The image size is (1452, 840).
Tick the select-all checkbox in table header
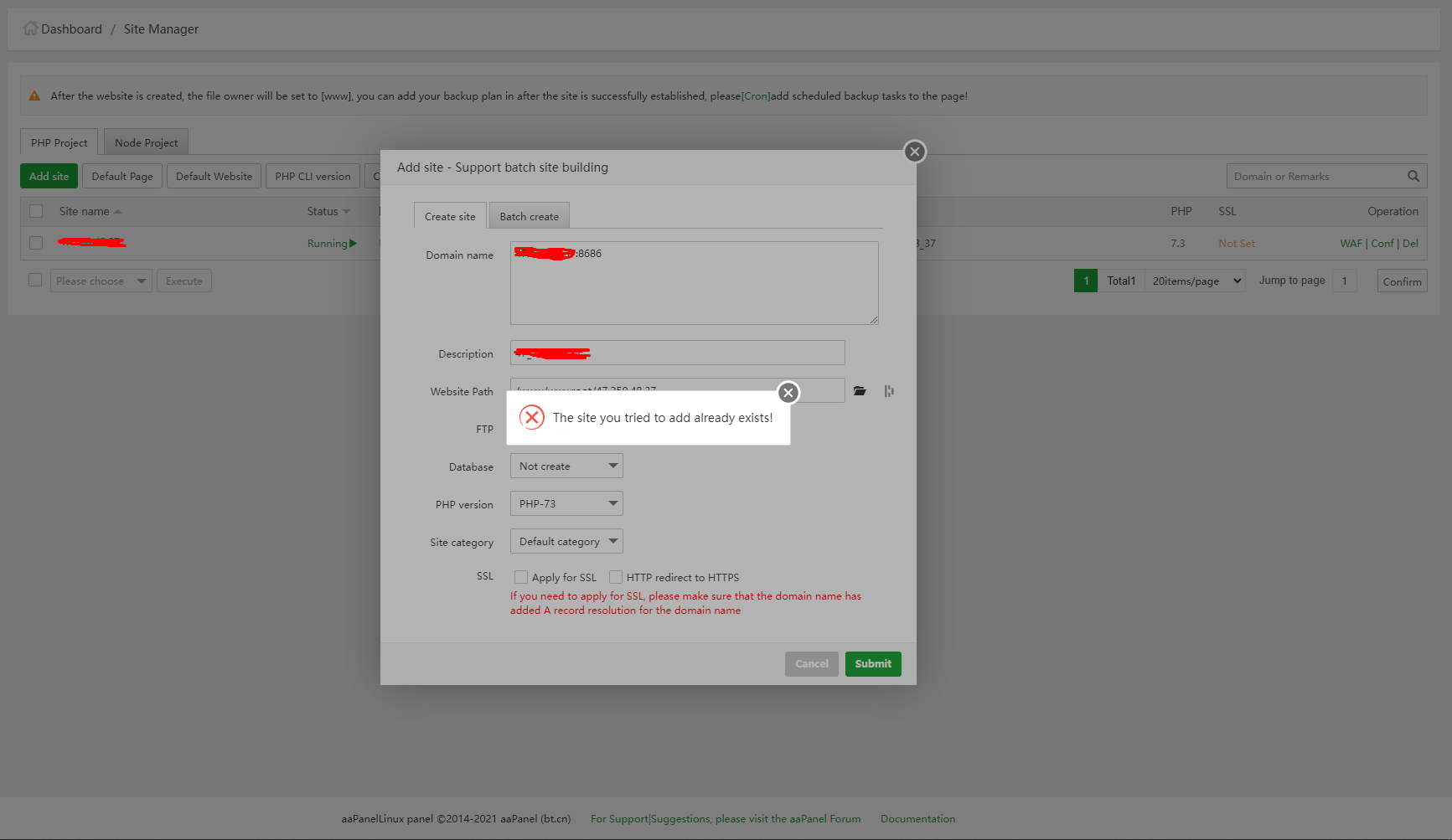pos(36,211)
